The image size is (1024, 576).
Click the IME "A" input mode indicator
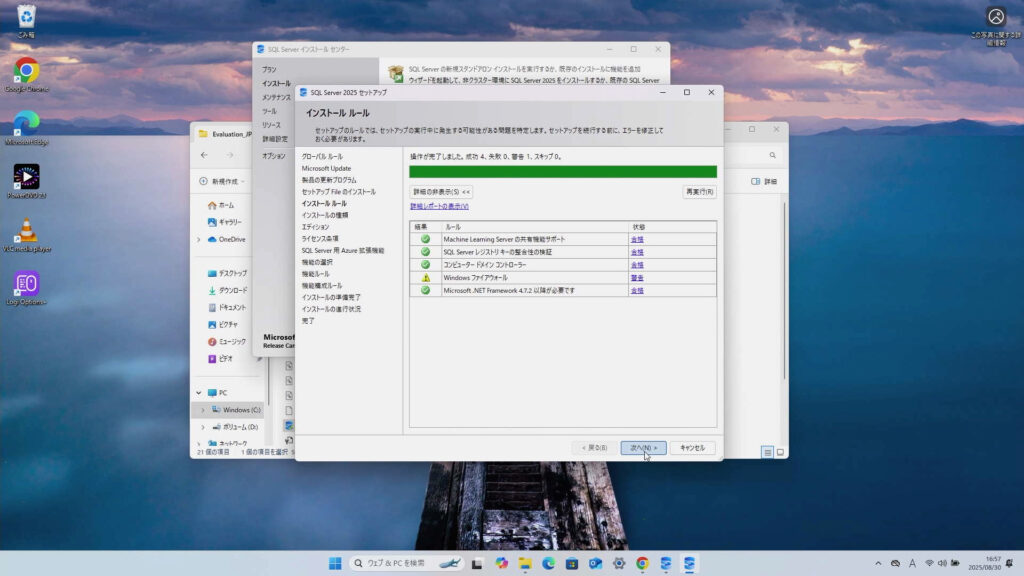[912, 563]
